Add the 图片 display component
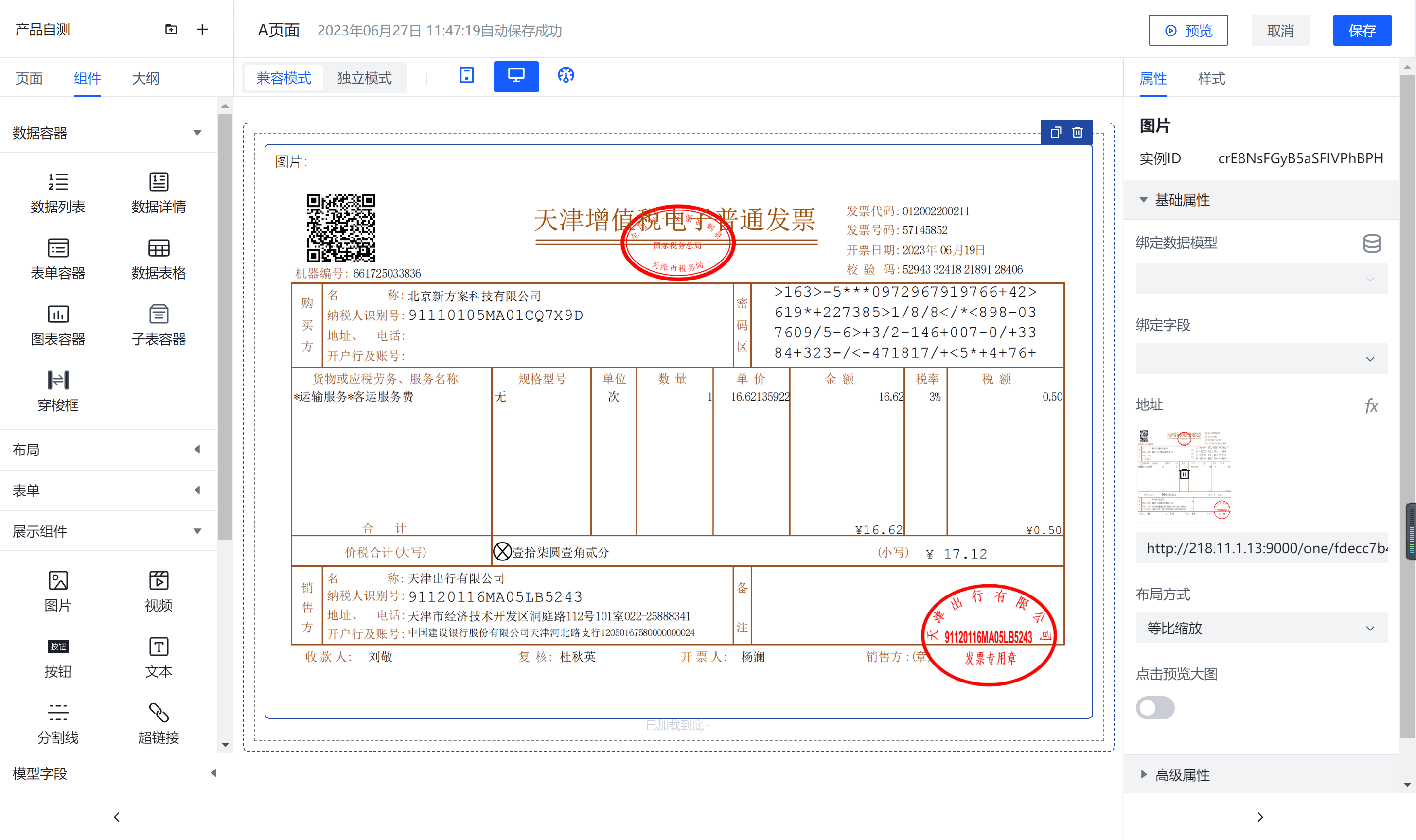 [58, 592]
